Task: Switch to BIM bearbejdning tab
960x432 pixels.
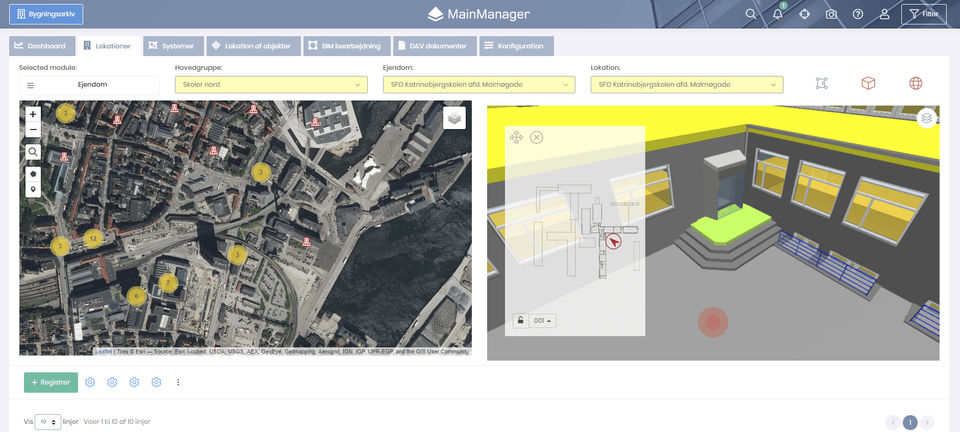Action: pyautogui.click(x=347, y=46)
